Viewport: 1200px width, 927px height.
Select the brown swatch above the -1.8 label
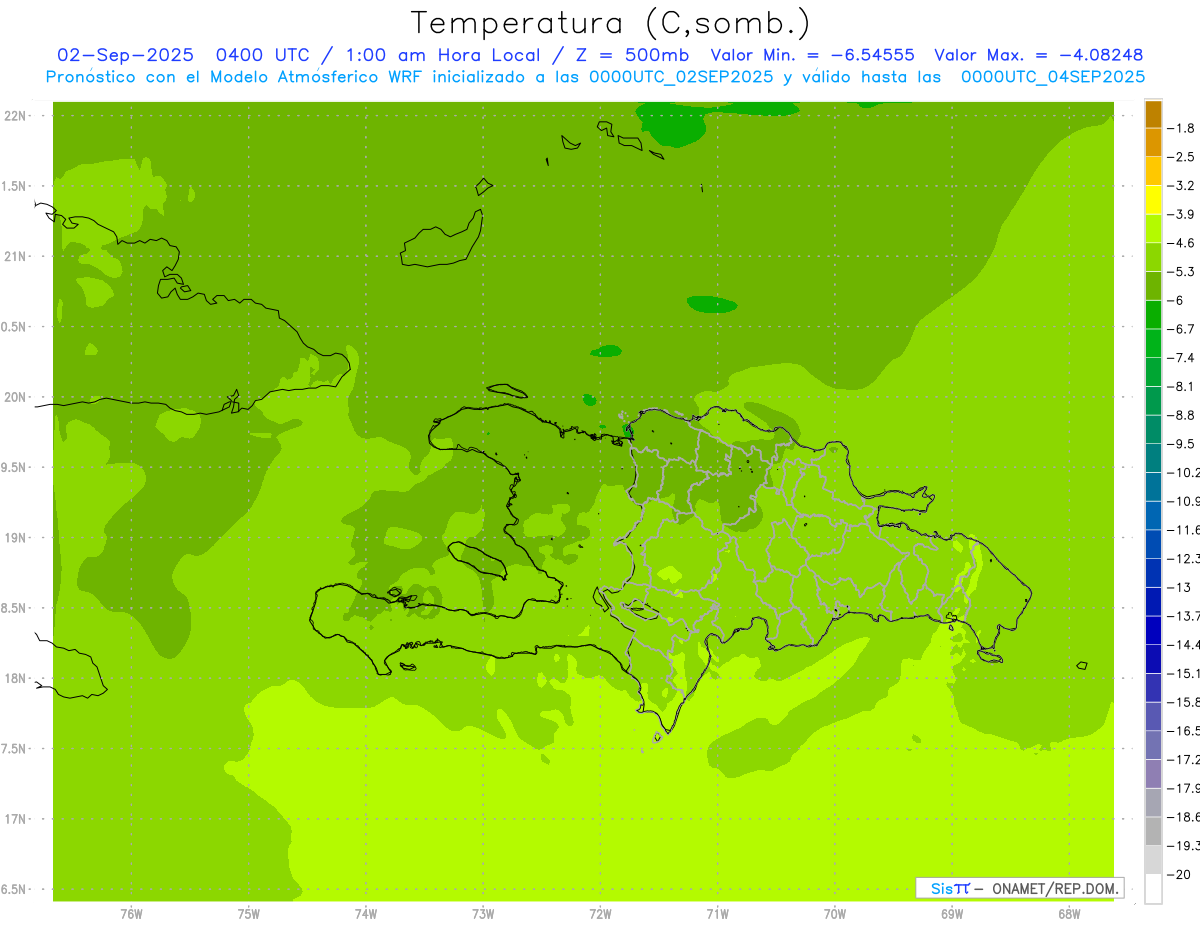point(1153,114)
